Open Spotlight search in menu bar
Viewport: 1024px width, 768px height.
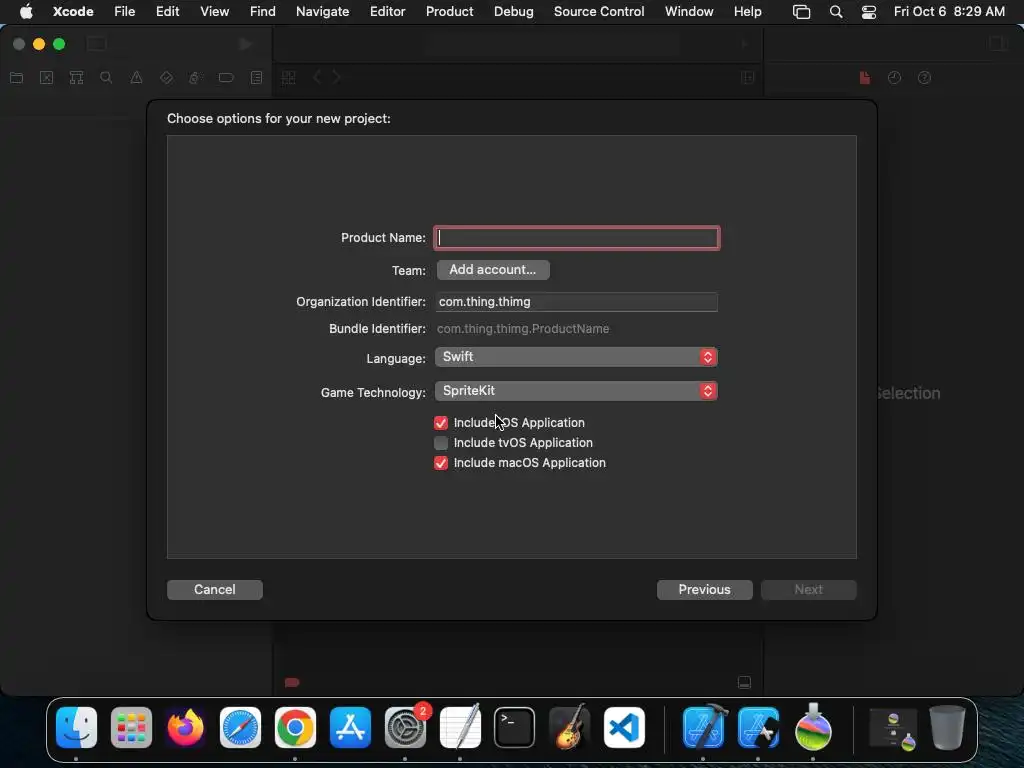[x=836, y=11]
